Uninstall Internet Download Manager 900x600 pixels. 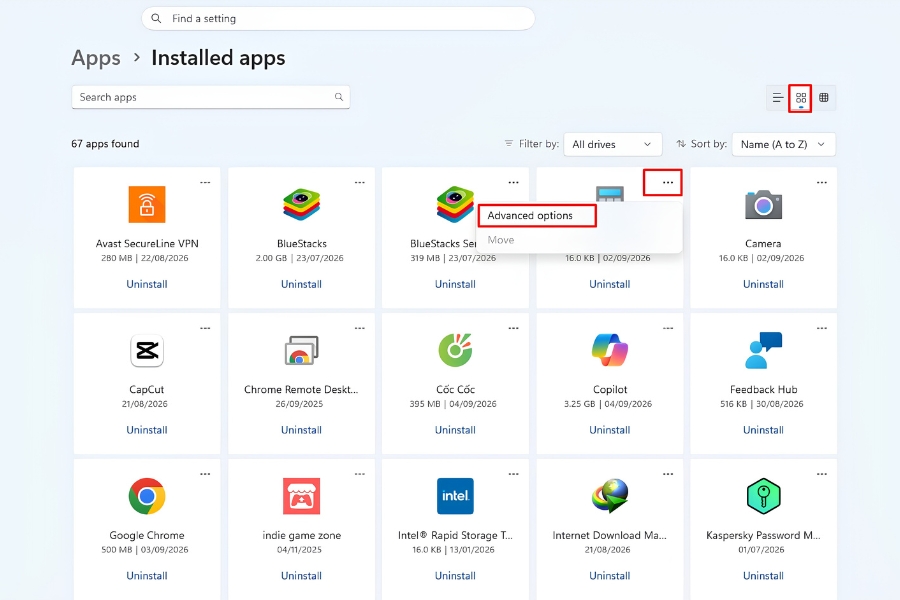point(610,576)
